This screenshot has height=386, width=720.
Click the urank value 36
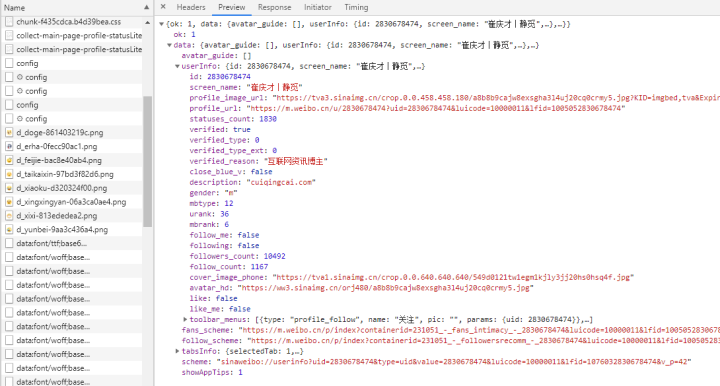224,214
